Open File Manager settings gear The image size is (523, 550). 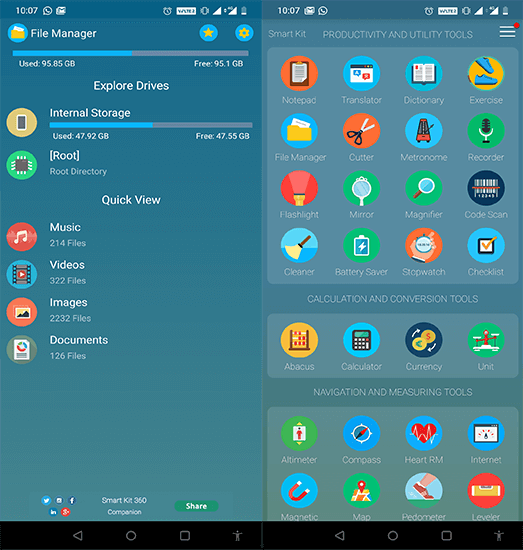pyautogui.click(x=244, y=33)
